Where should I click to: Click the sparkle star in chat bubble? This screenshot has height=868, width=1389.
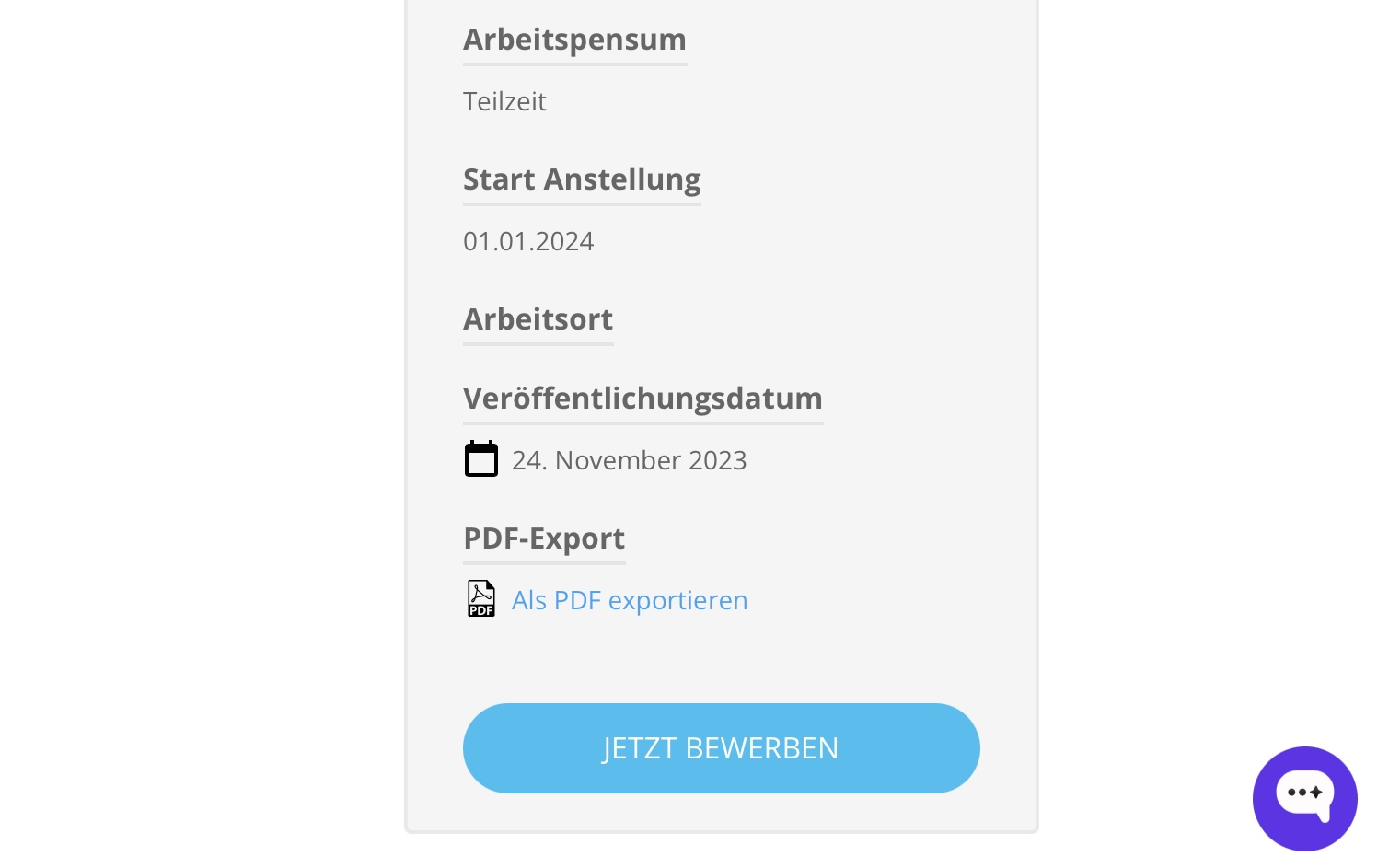pyautogui.click(x=1317, y=792)
